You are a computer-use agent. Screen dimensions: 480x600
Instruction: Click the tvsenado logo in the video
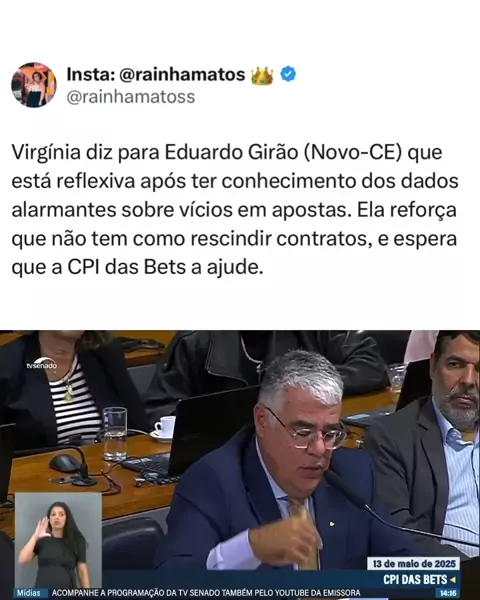[x=41, y=364]
